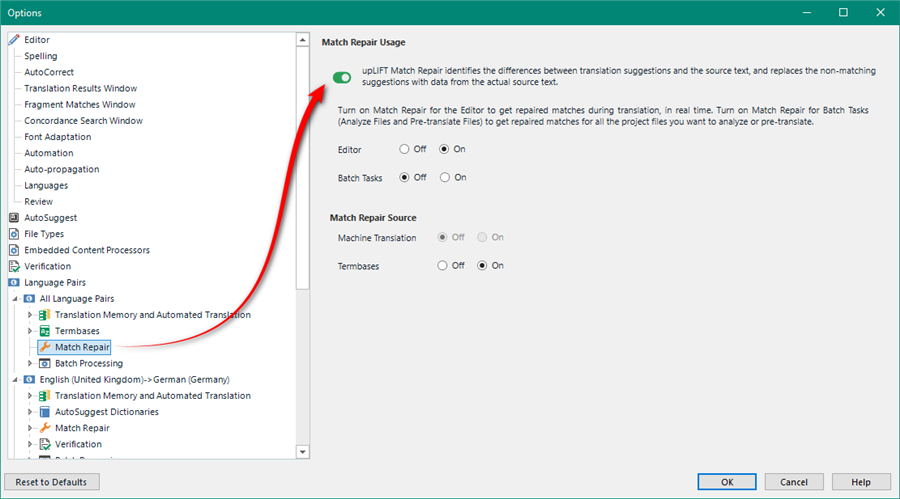
Task: Click the Embedded Content Processors icon
Action: [x=14, y=250]
